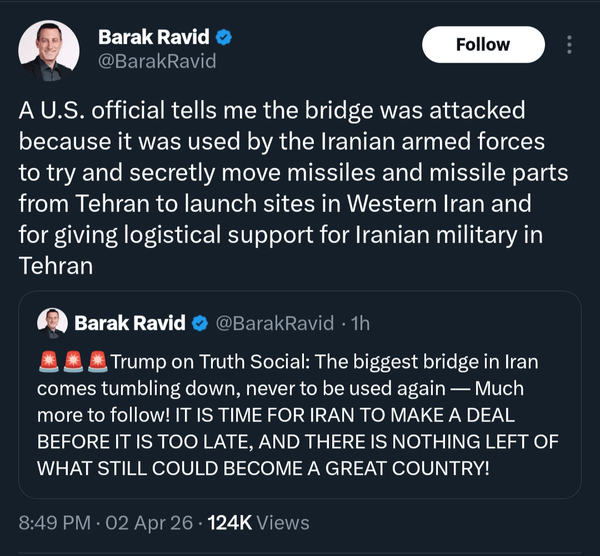Open Barak Ravid's profile picture
The image size is (600, 556).
tap(46, 51)
